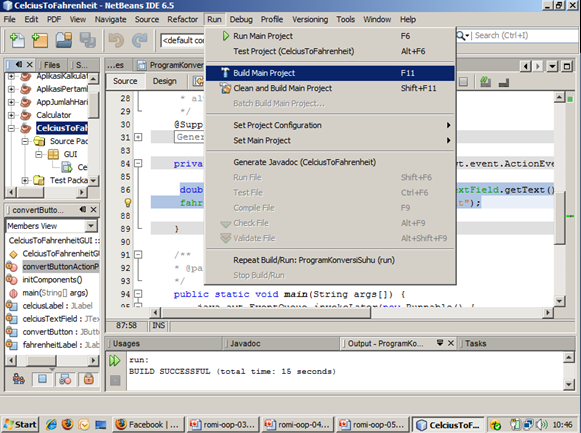The height and width of the screenshot is (433, 581).
Task: Open the ProgramKonver... editor tab
Action: [x=170, y=65]
